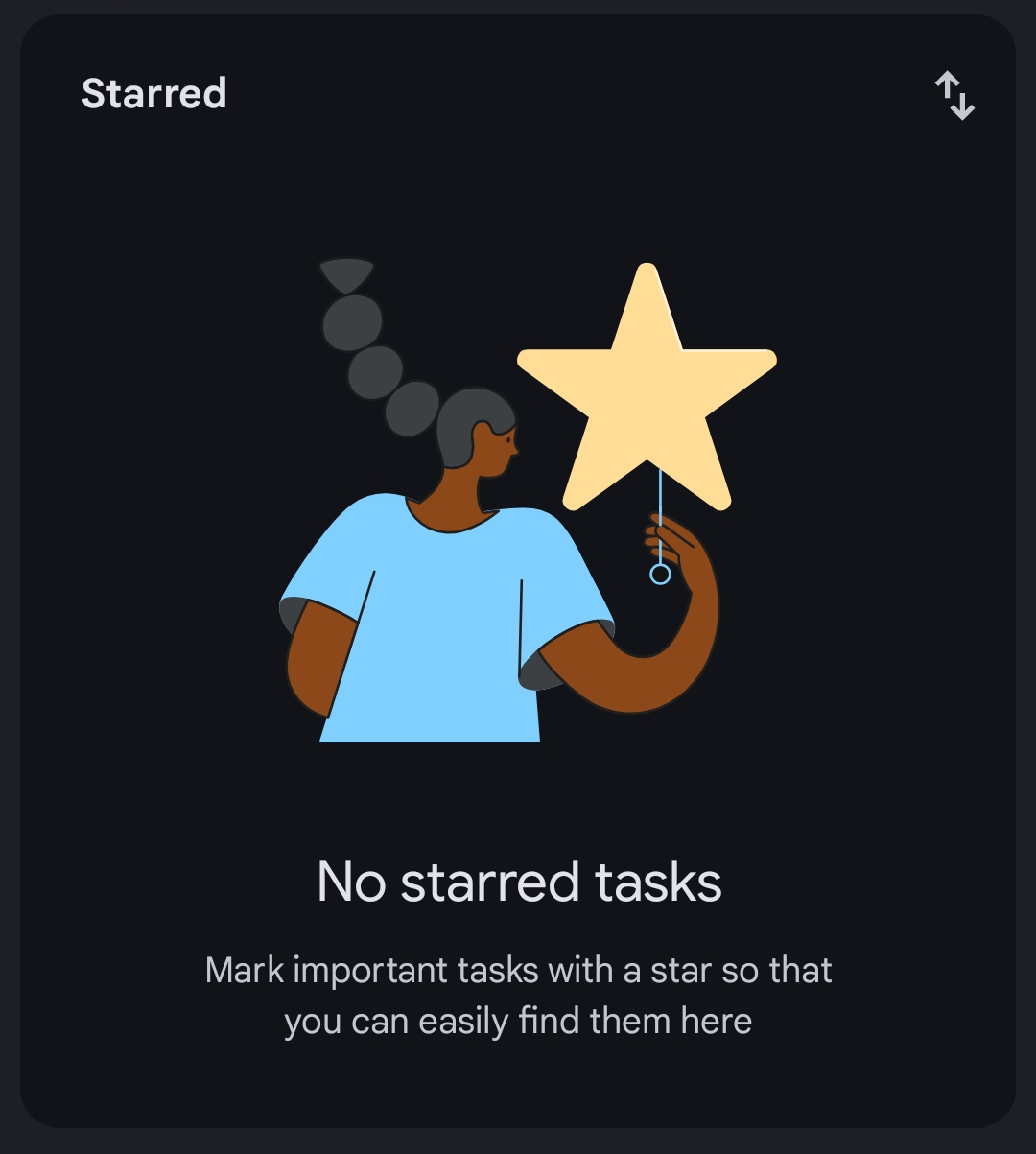Click the Starred list title
This screenshot has height=1154, width=1036.
154,93
